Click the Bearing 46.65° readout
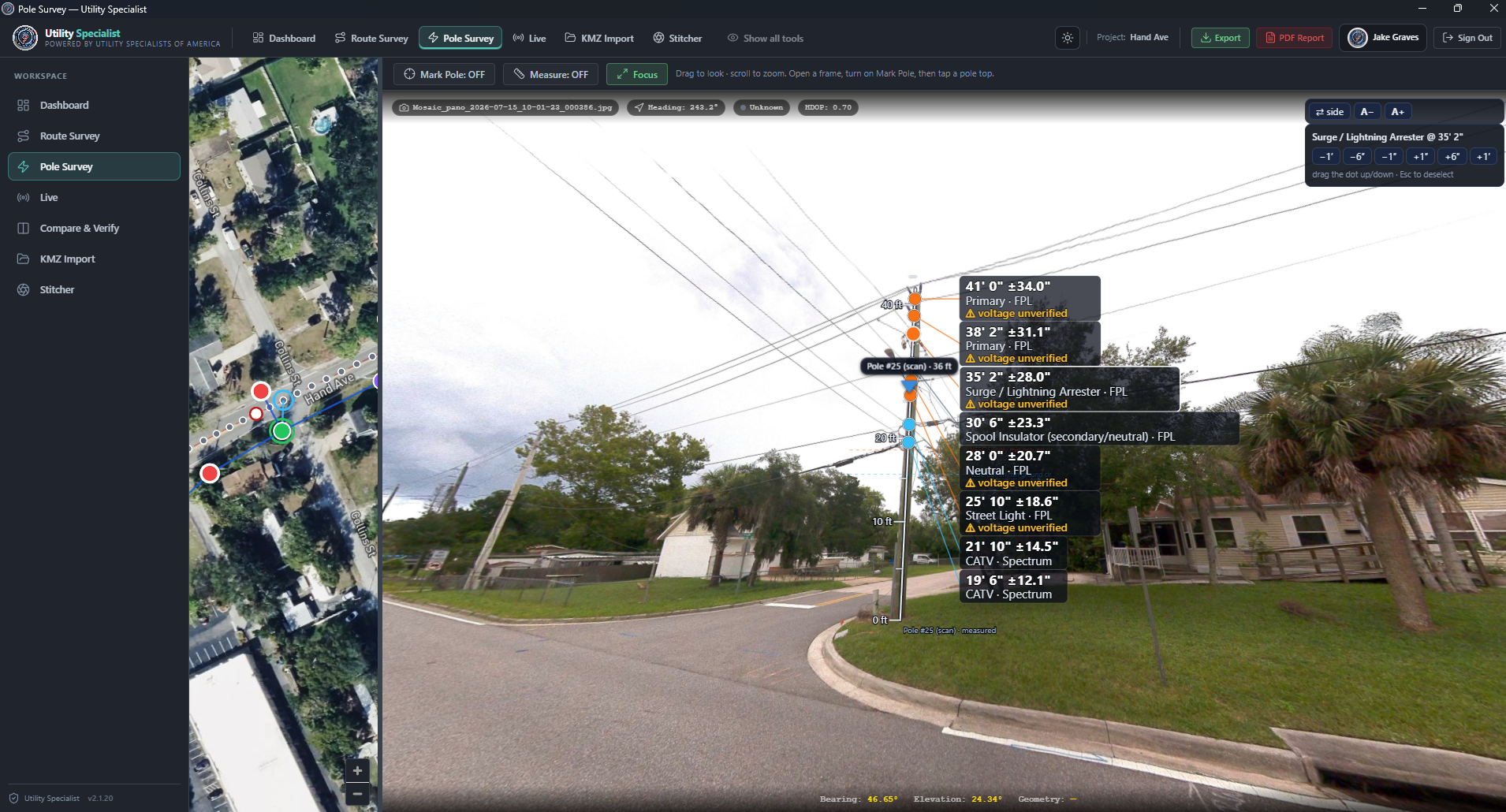 859,799
